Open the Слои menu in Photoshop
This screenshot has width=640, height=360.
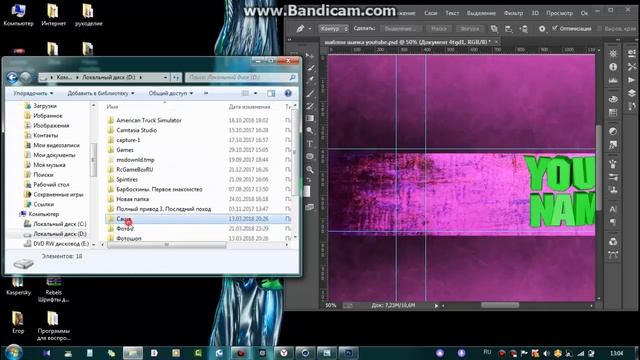(x=430, y=13)
